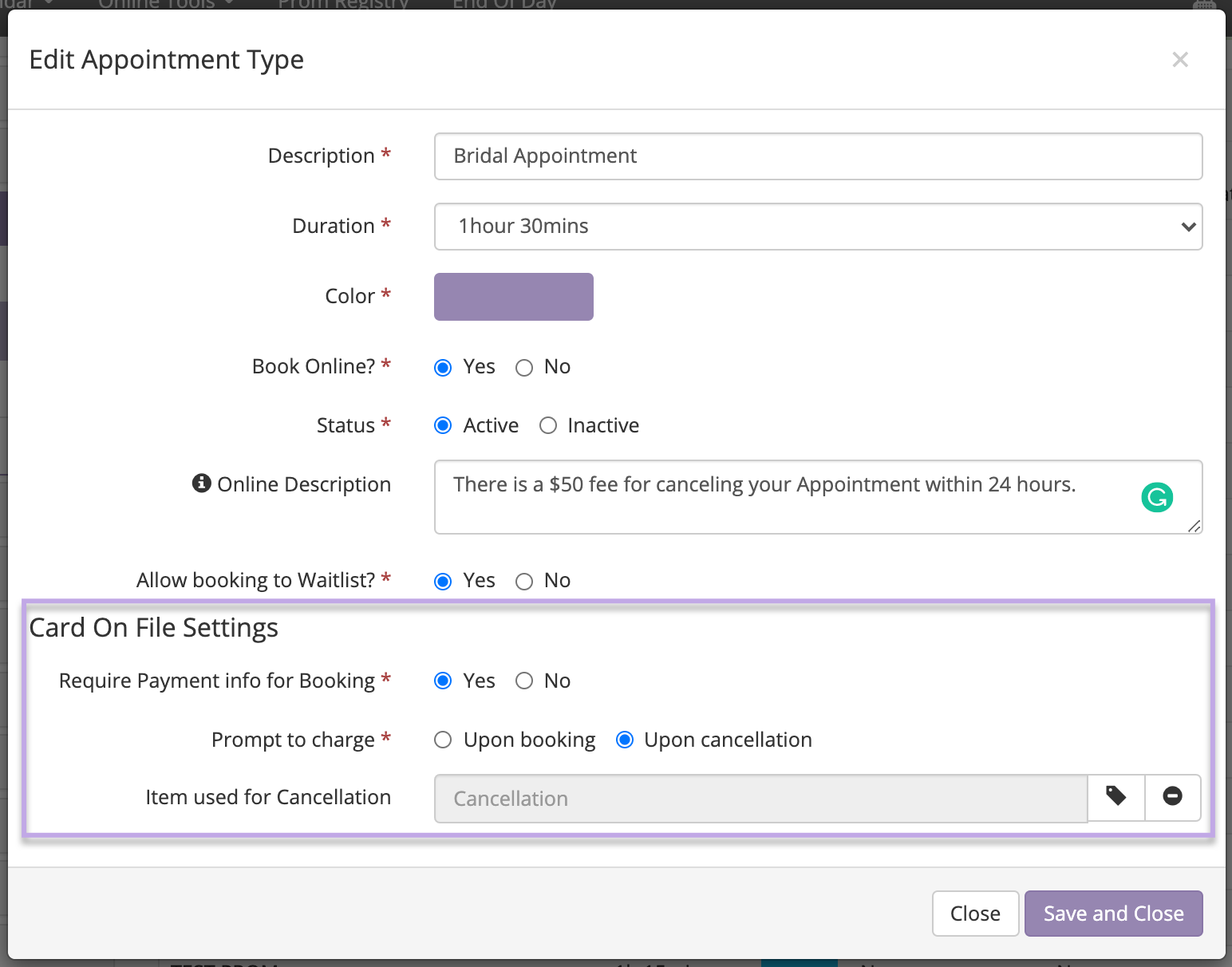Click the info icon next to Online Description
The width and height of the screenshot is (1232, 967).
click(x=202, y=483)
